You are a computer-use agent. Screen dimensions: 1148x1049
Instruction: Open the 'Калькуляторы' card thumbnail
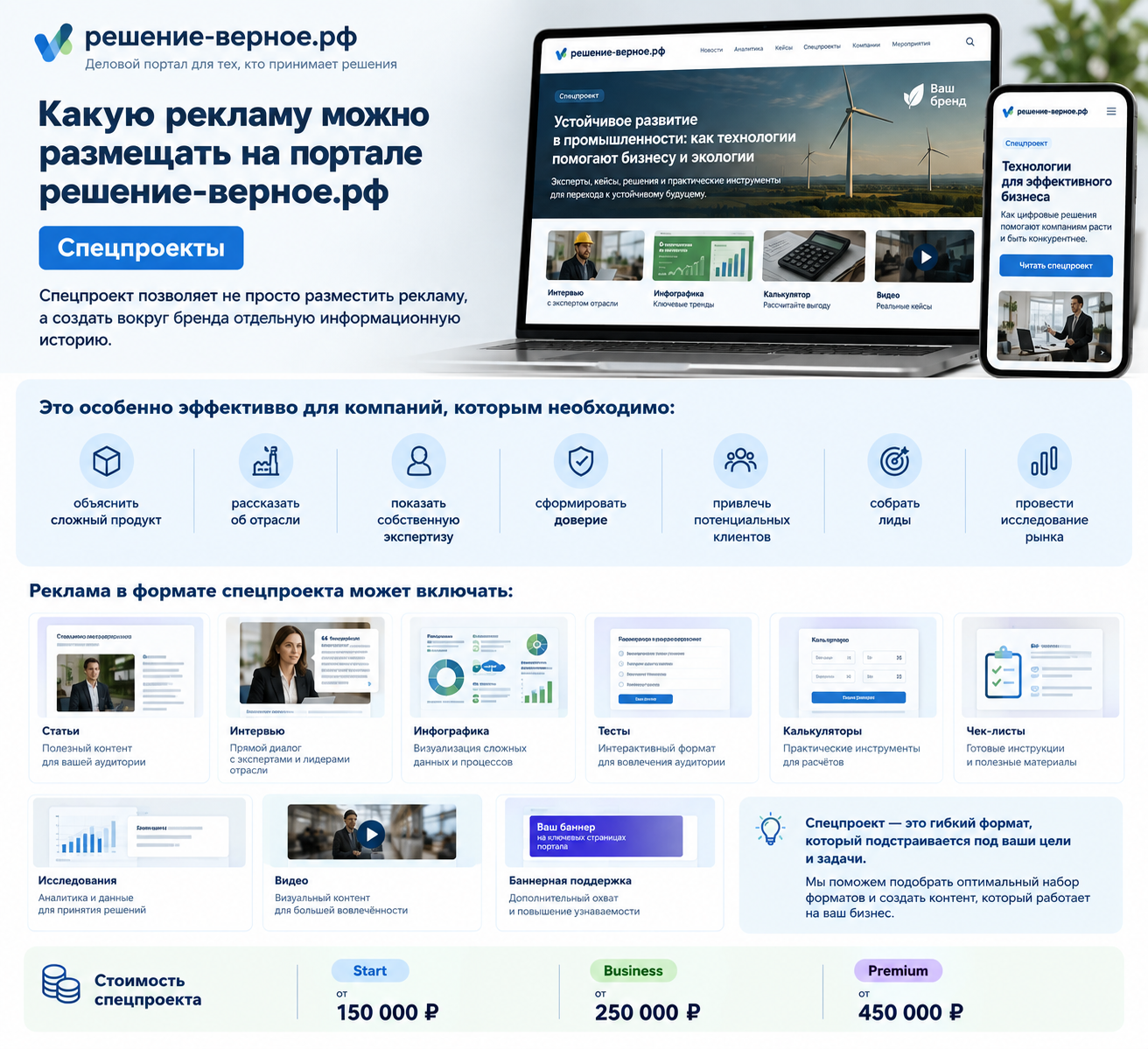point(857,668)
